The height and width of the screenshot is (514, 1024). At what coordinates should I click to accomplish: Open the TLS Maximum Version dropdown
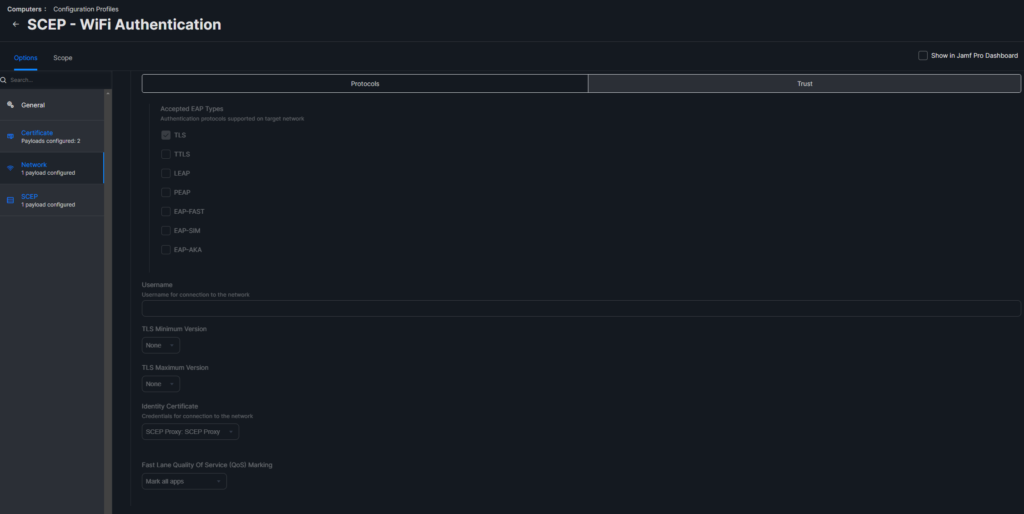(161, 384)
